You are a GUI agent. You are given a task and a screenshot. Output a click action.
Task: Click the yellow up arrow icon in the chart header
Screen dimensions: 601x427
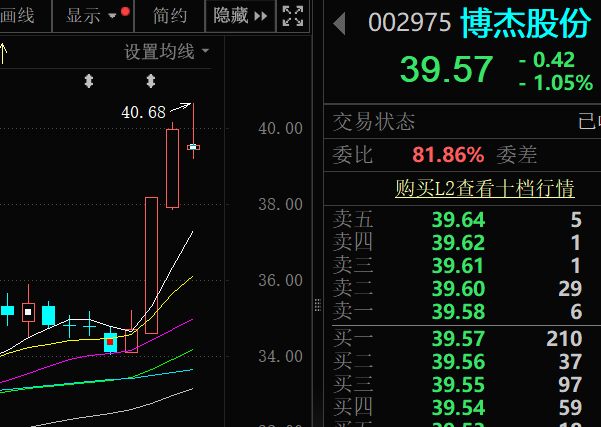click(3, 53)
